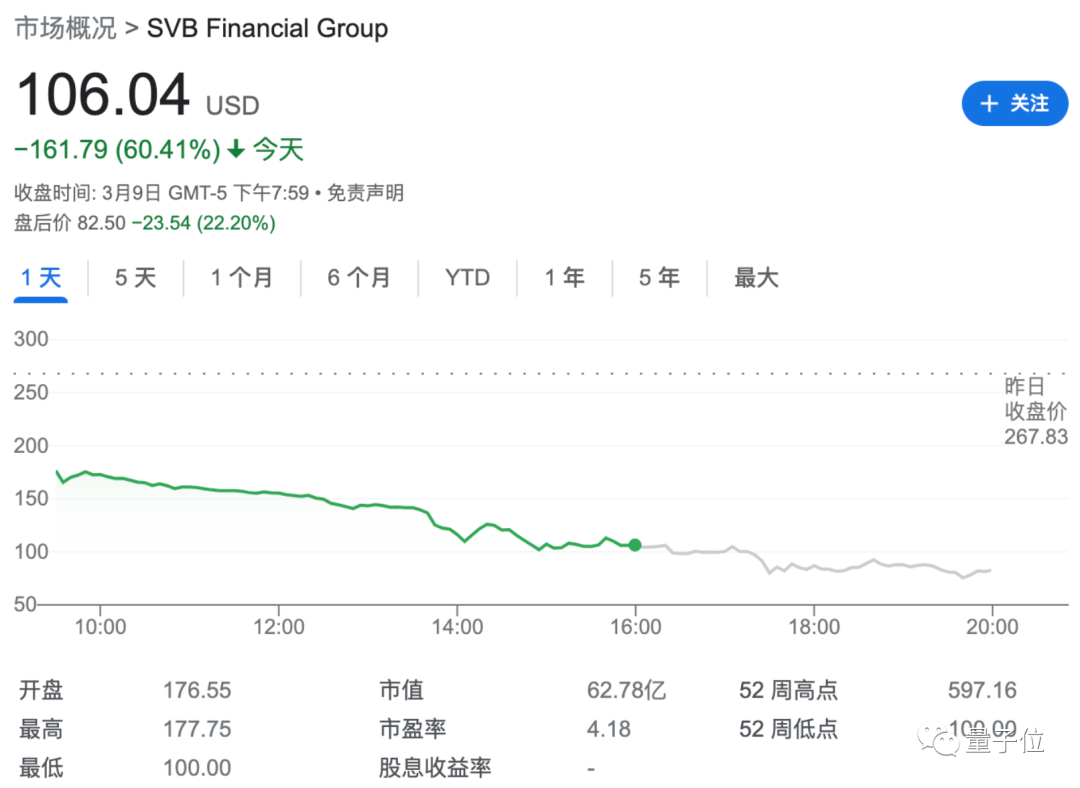This screenshot has width=1080, height=788.
Task: Click the 52 周高点 value 597.16
Action: click(981, 690)
